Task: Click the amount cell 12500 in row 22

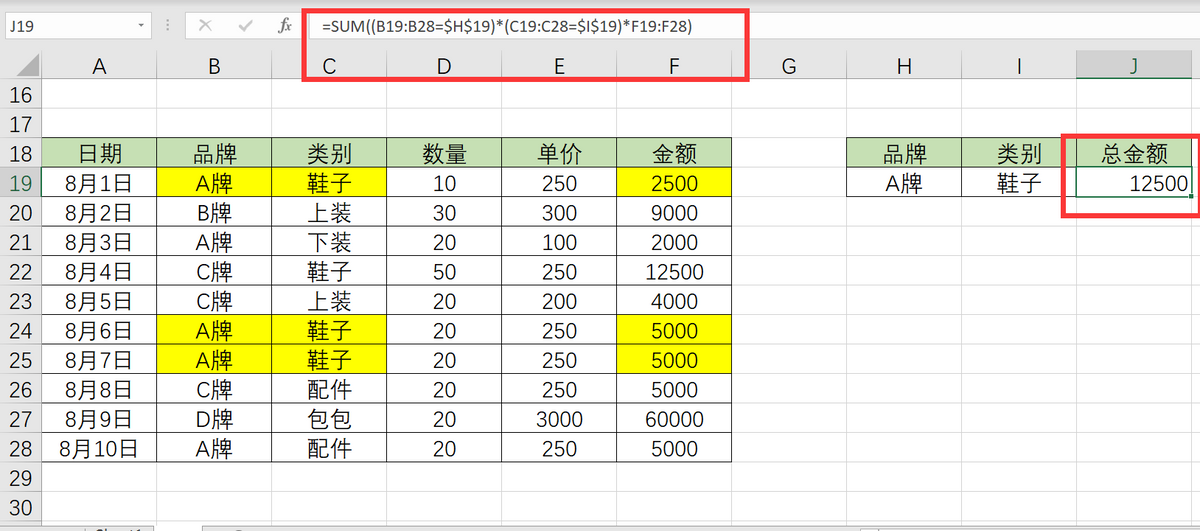Action: 674,272
